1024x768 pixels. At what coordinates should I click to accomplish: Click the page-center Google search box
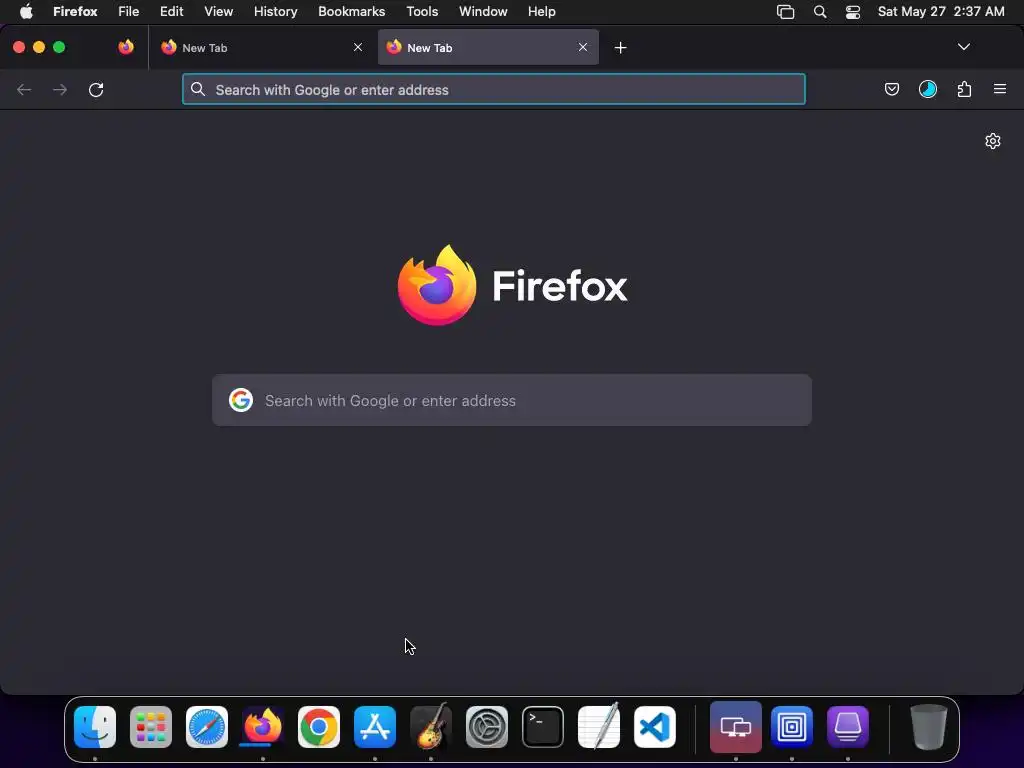point(512,400)
